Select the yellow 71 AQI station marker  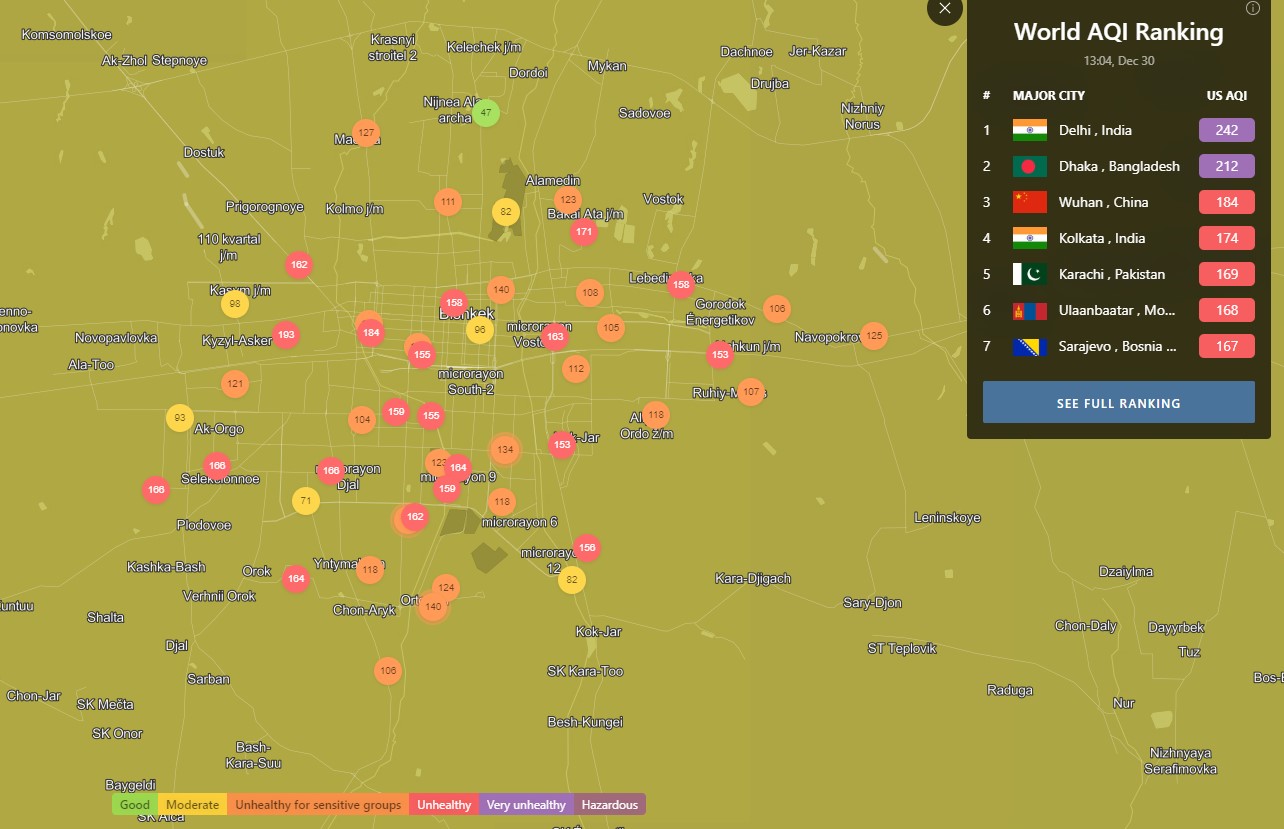[306, 501]
